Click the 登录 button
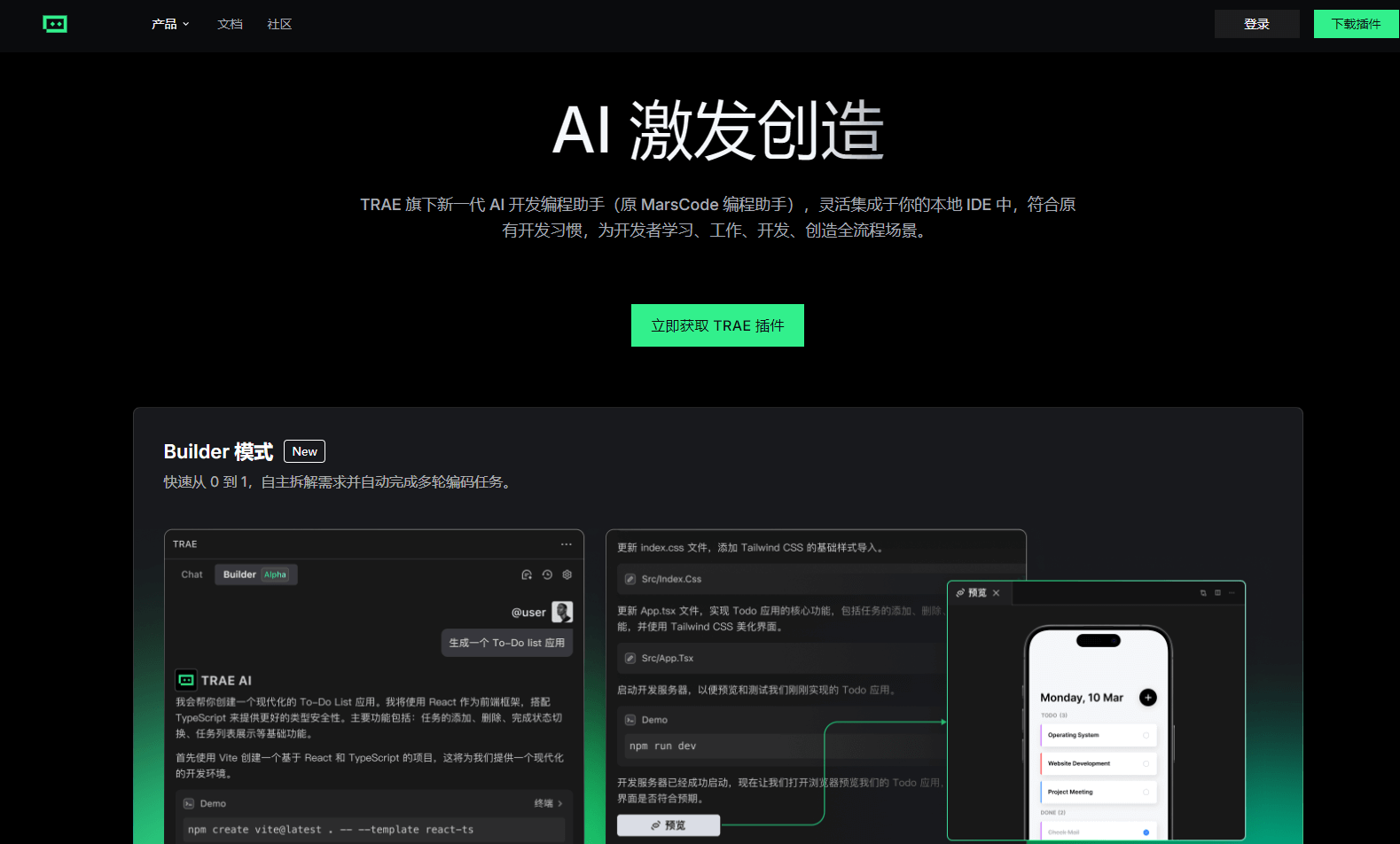1400x844 pixels. click(1256, 24)
